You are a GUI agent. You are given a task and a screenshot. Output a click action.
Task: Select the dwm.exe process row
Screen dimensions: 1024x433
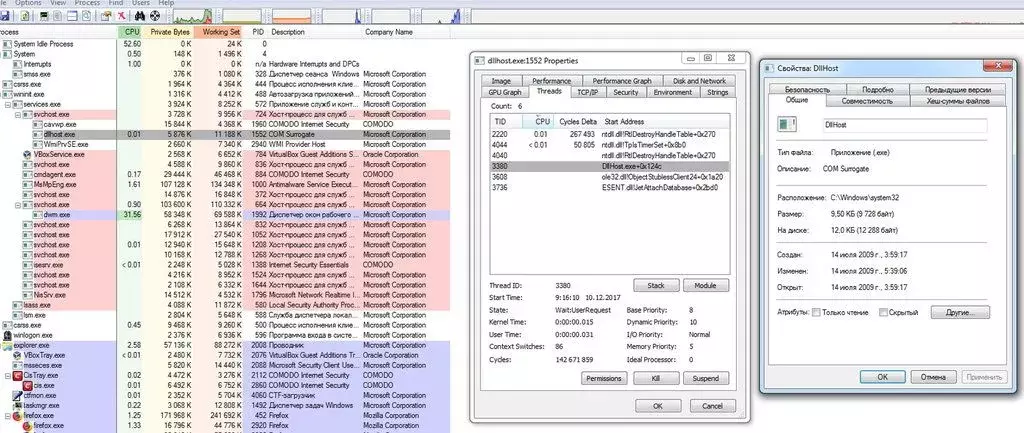coord(225,214)
